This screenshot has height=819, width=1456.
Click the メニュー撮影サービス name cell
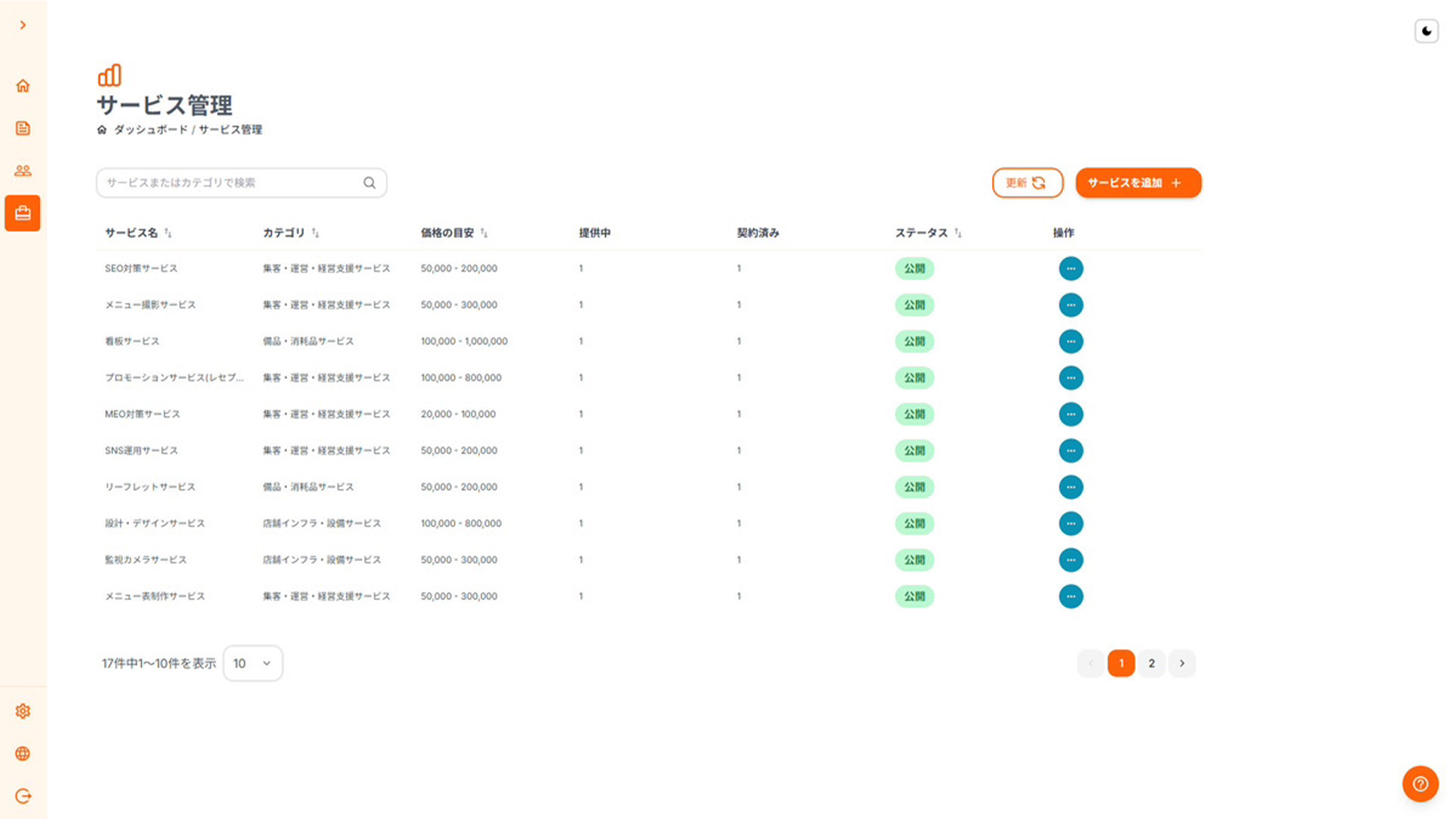[150, 305]
